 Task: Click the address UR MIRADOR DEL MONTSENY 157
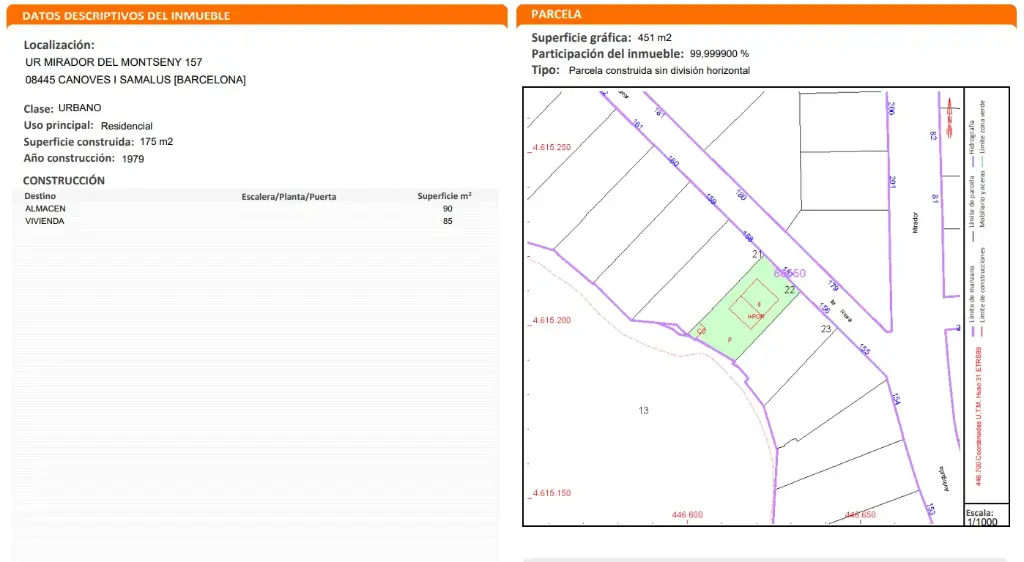click(x=114, y=62)
